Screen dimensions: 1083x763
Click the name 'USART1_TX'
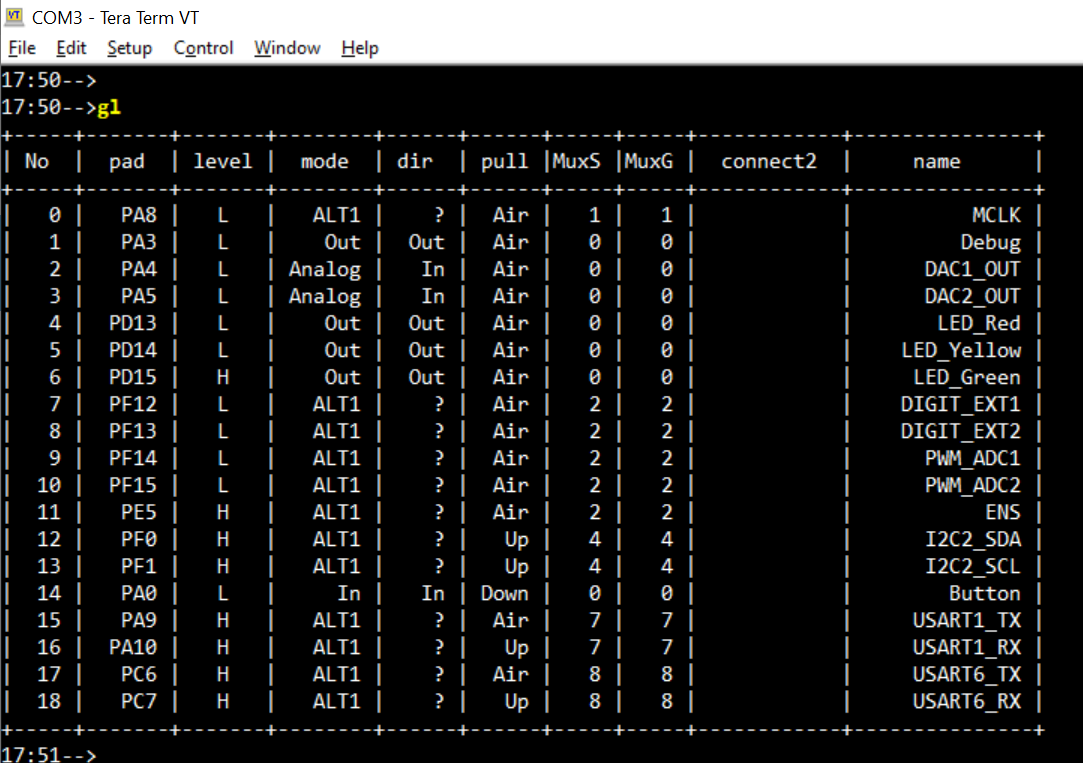967,620
